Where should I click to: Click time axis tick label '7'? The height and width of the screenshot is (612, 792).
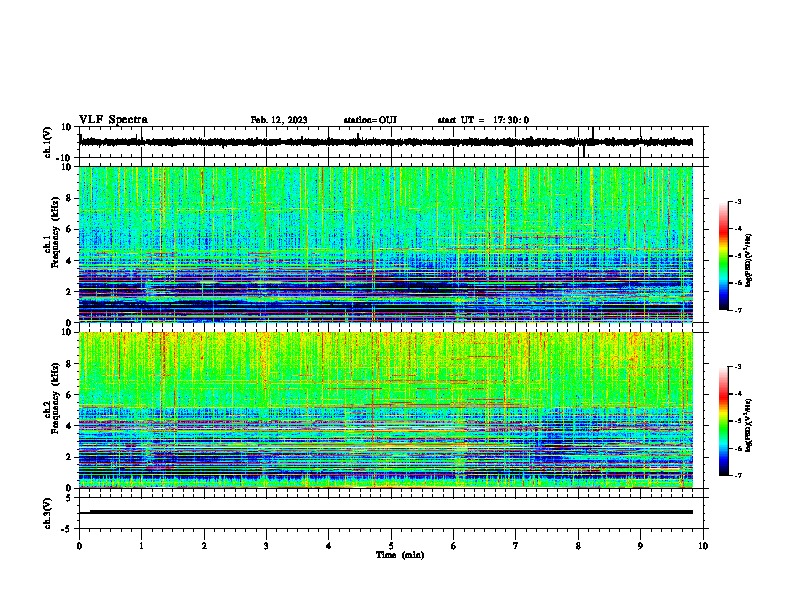[x=516, y=546]
